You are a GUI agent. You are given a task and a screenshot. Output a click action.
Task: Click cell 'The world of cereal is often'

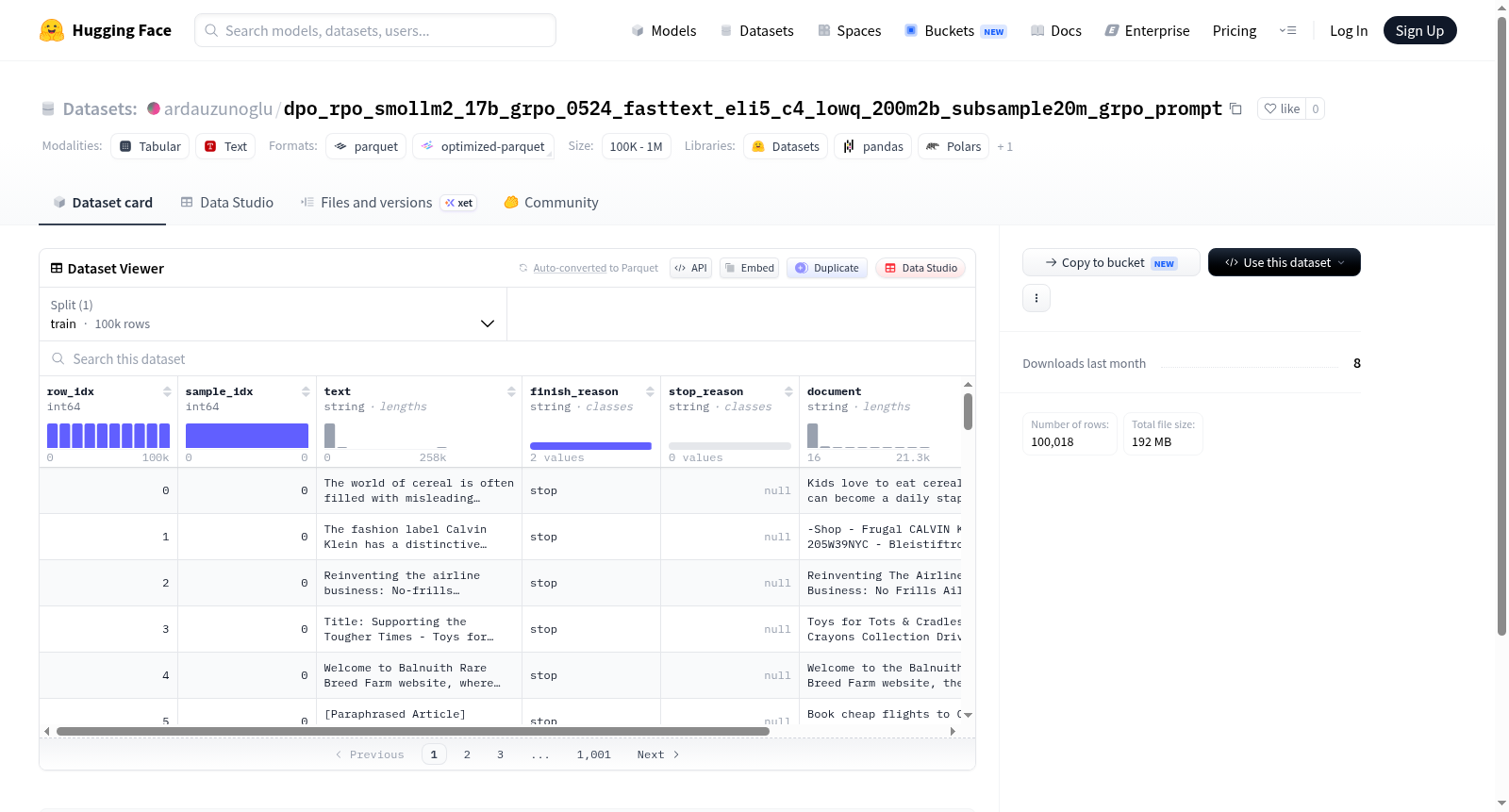[x=419, y=490]
